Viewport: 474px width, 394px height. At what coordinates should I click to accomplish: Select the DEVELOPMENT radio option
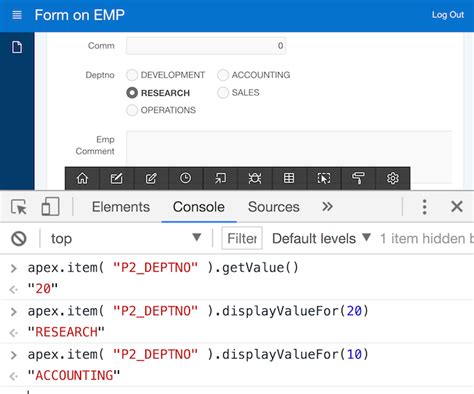point(132,75)
